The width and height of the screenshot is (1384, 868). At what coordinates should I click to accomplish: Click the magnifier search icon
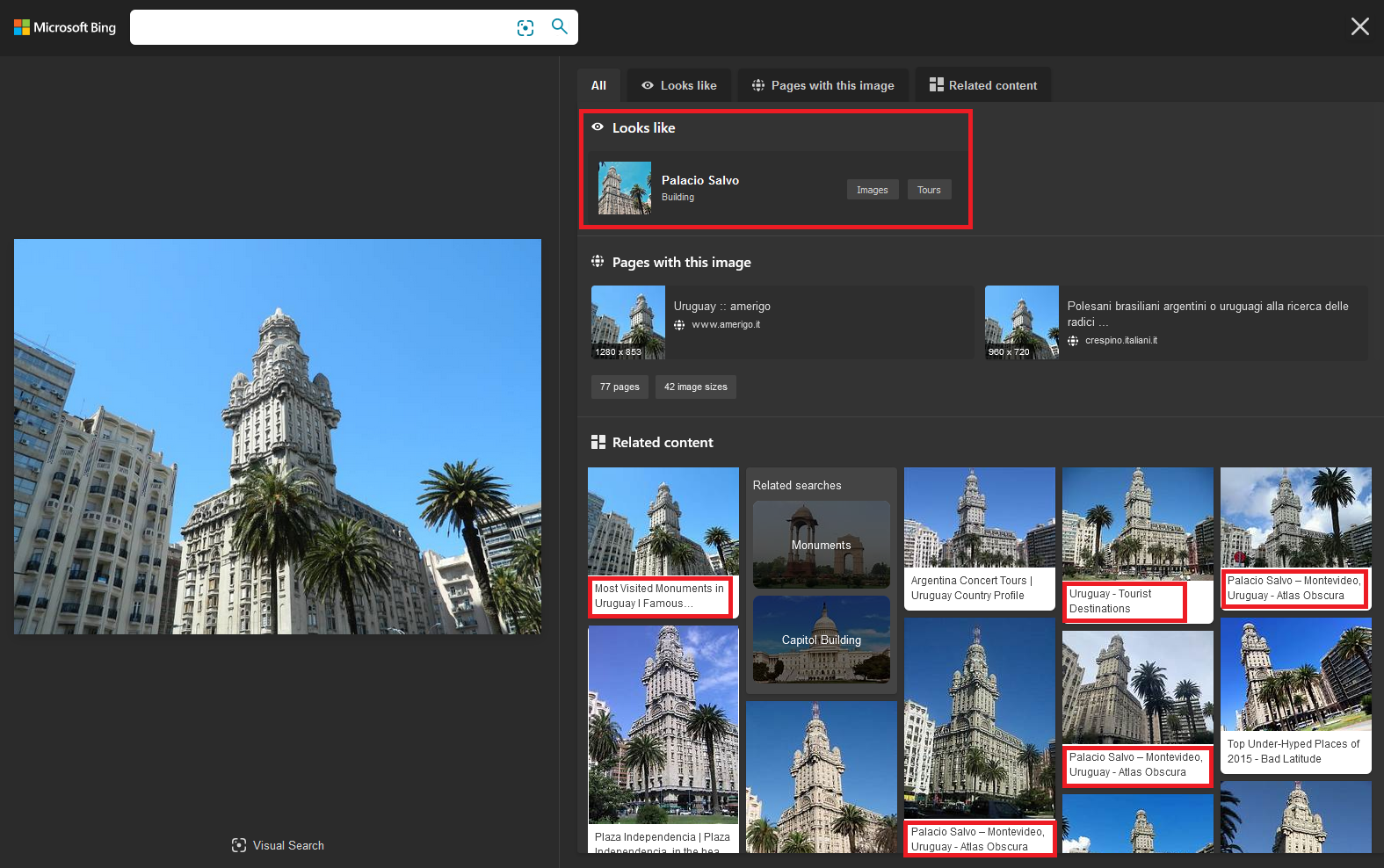point(559,26)
